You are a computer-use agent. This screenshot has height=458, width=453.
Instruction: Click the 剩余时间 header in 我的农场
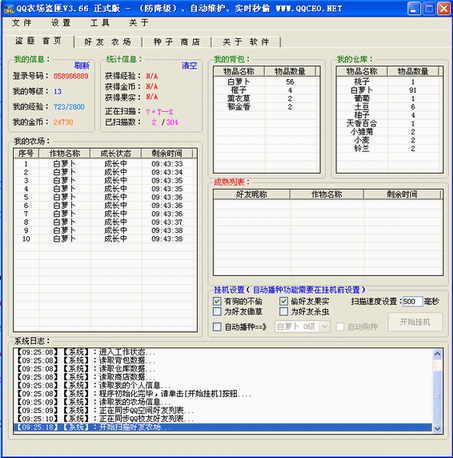pos(167,153)
